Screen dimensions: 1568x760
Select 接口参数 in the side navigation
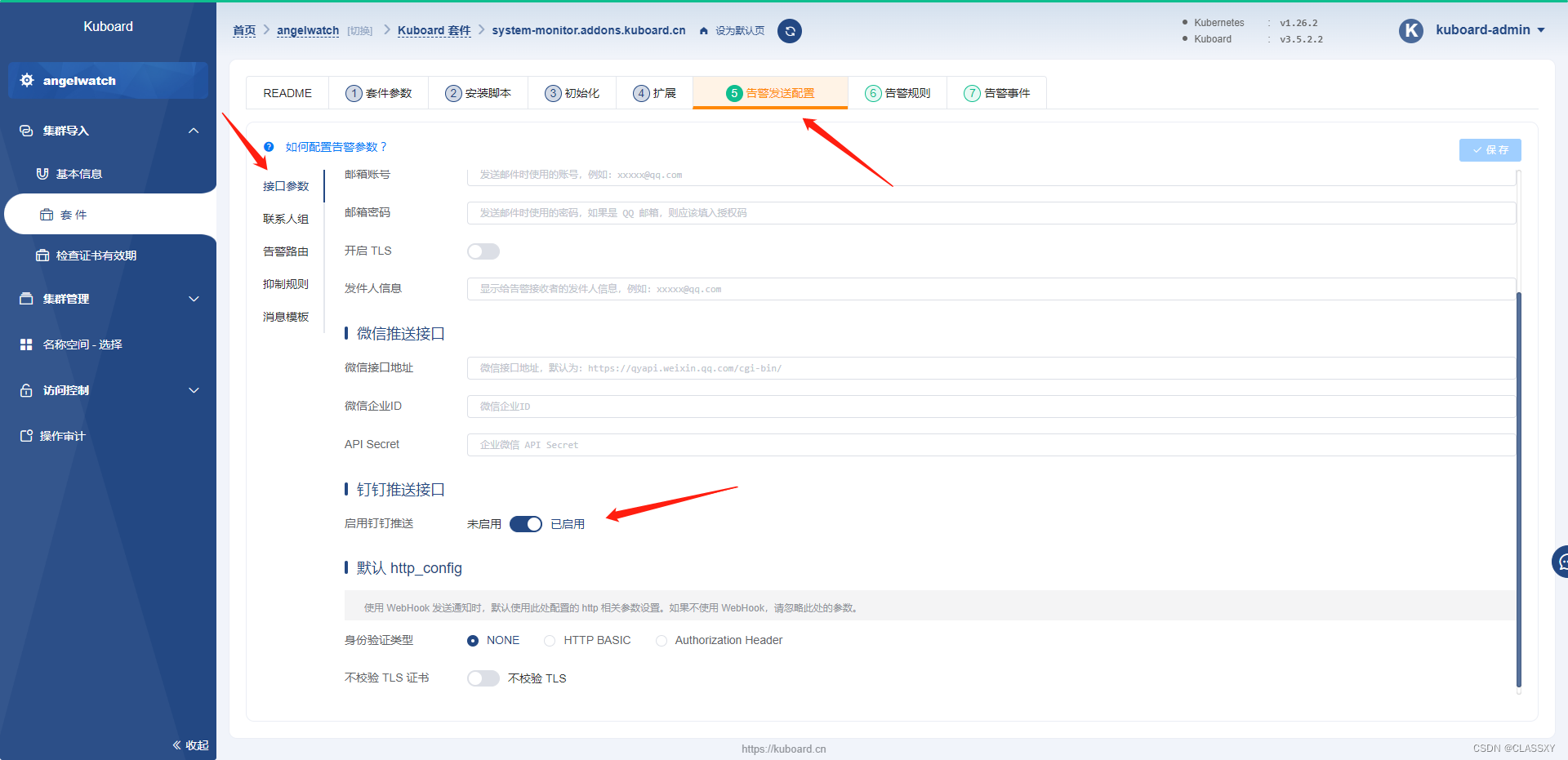(x=286, y=186)
